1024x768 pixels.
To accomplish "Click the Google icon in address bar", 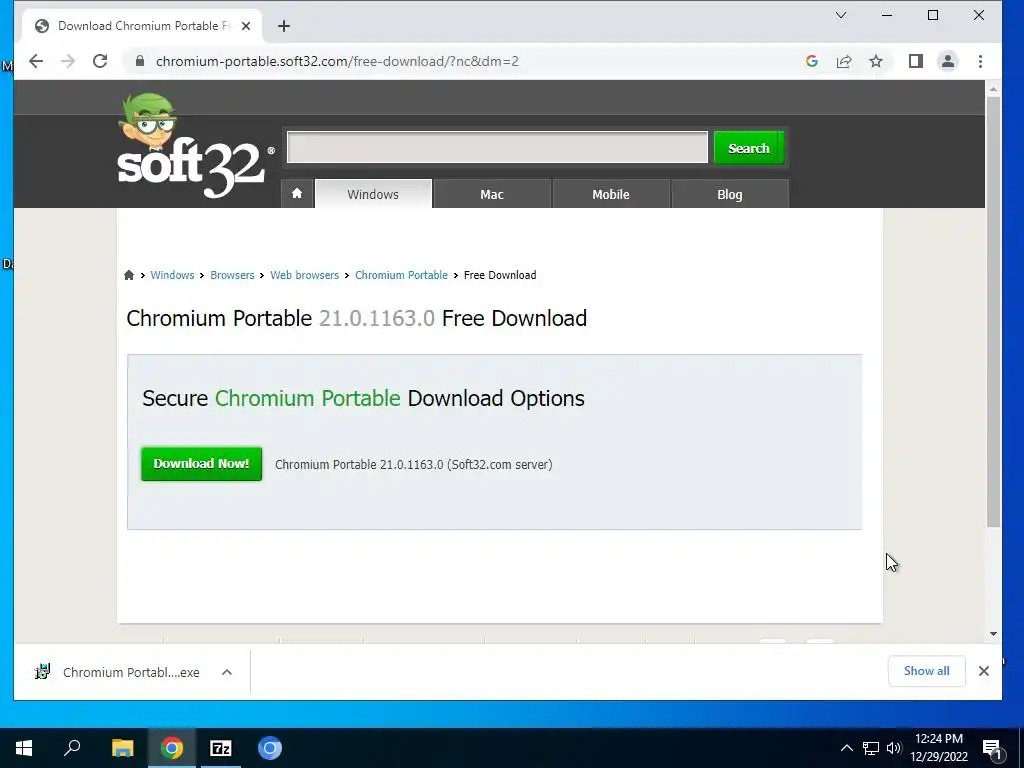I will point(812,61).
